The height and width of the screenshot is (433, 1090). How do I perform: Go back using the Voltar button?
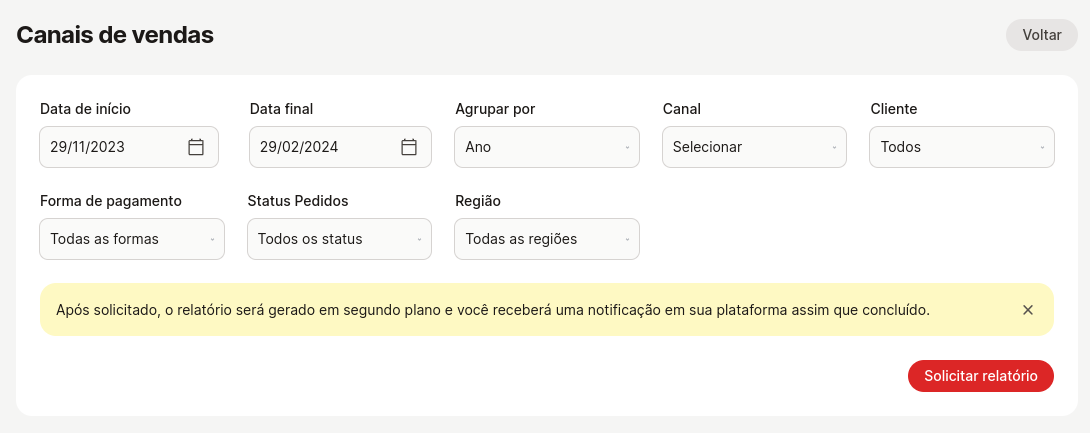1041,35
